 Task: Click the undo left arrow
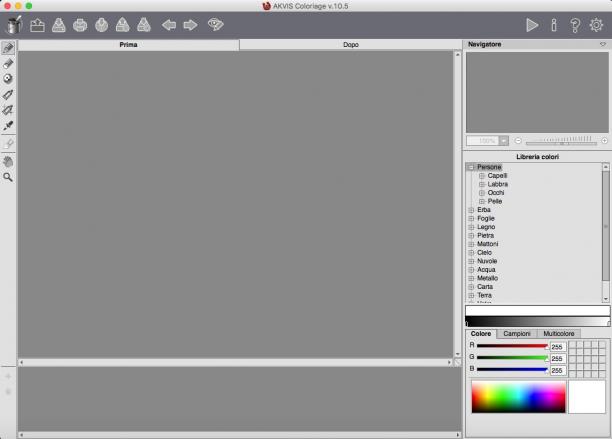(x=169, y=25)
